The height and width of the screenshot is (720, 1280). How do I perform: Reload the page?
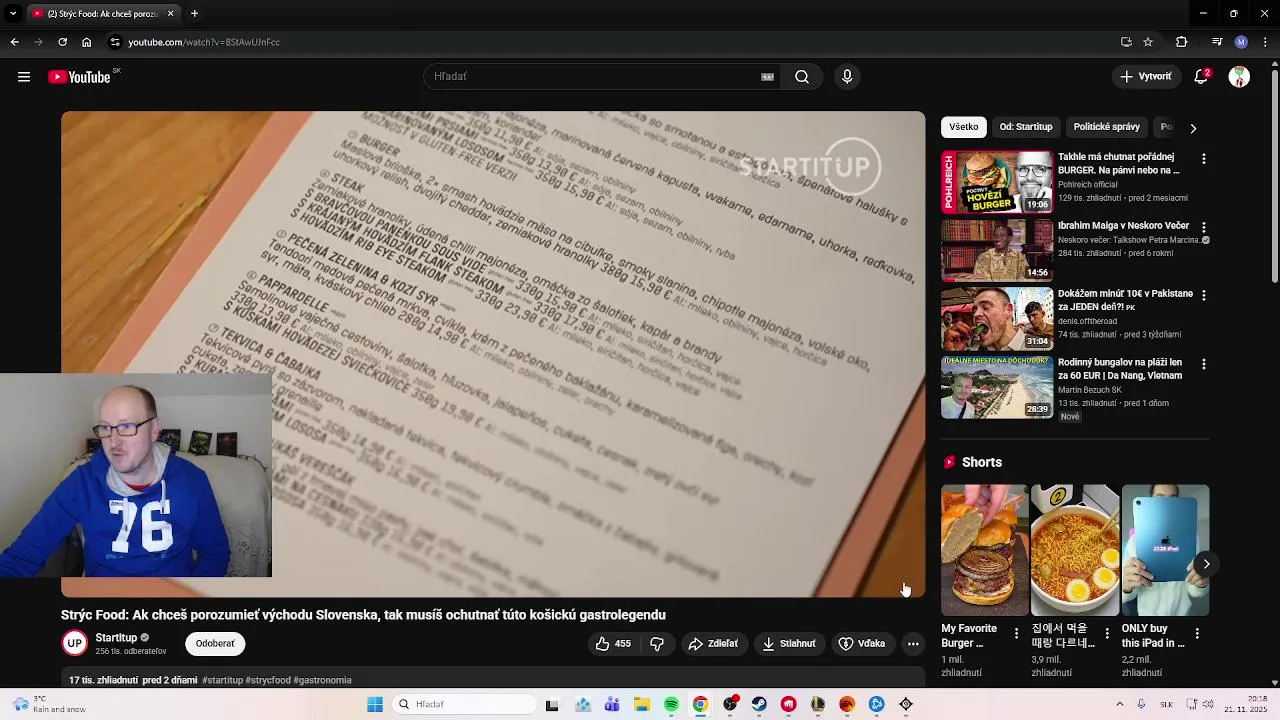click(x=62, y=42)
